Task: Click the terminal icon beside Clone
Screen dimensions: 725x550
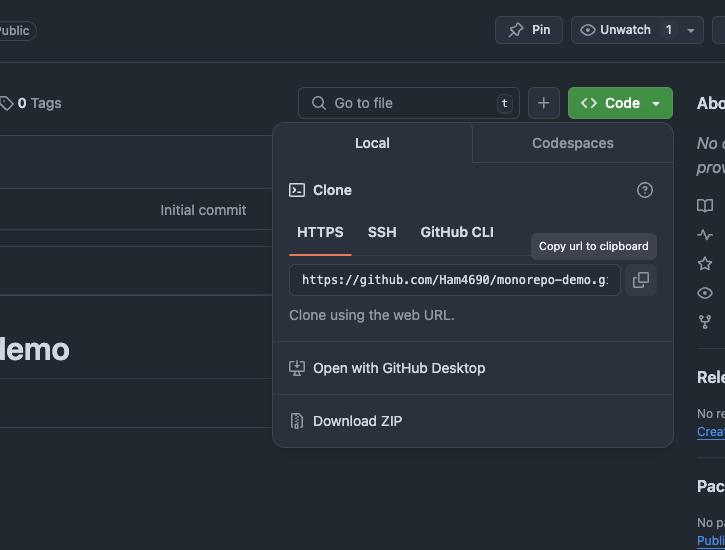Action: (297, 190)
